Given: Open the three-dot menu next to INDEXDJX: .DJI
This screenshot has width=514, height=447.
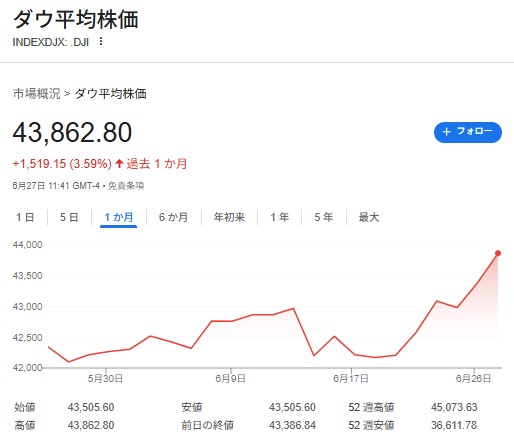Looking at the screenshot, I should click(101, 42).
